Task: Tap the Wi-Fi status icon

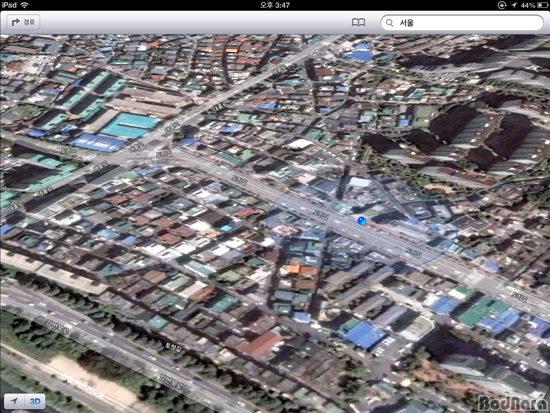Action: point(24,5)
